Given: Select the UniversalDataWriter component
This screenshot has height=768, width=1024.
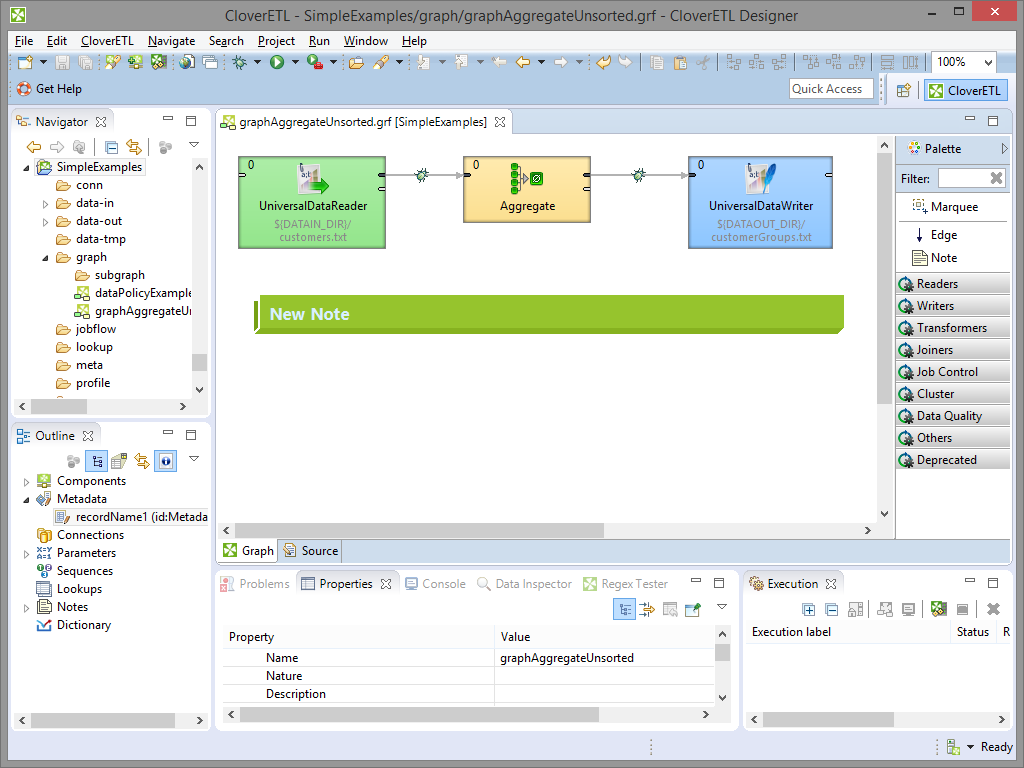Looking at the screenshot, I should click(x=760, y=202).
